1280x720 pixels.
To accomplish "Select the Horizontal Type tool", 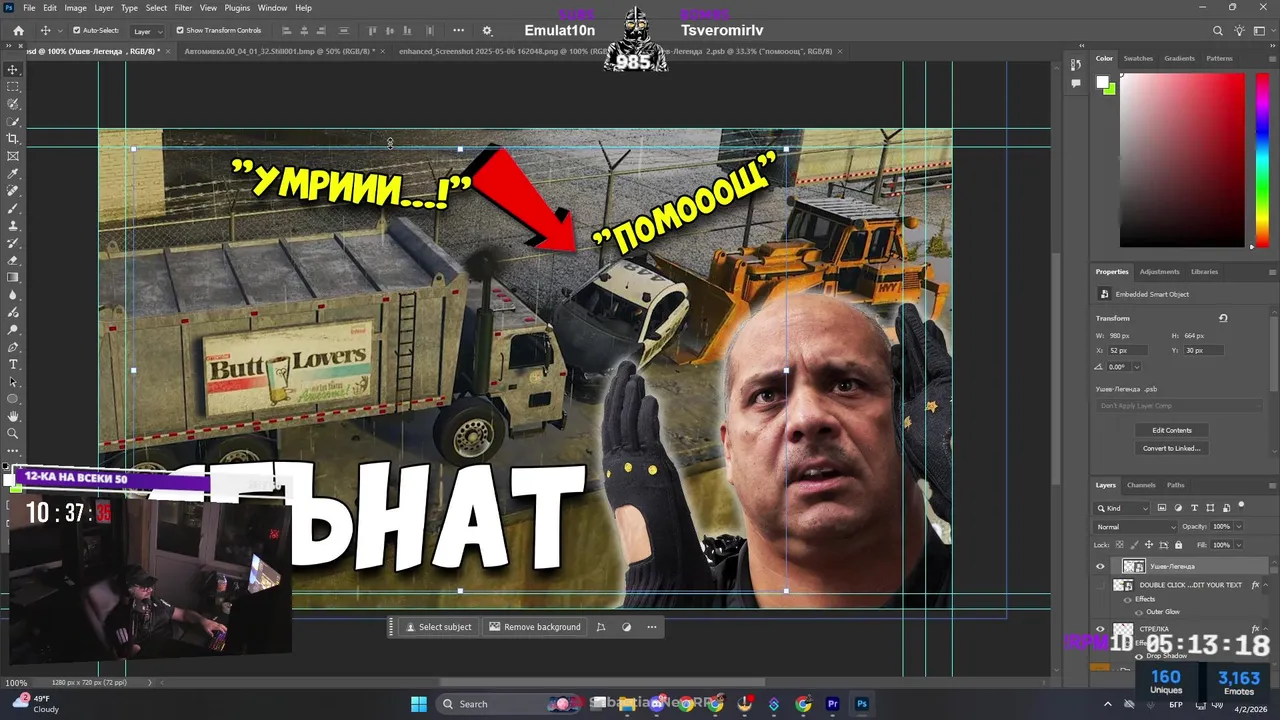I will pyautogui.click(x=13, y=364).
